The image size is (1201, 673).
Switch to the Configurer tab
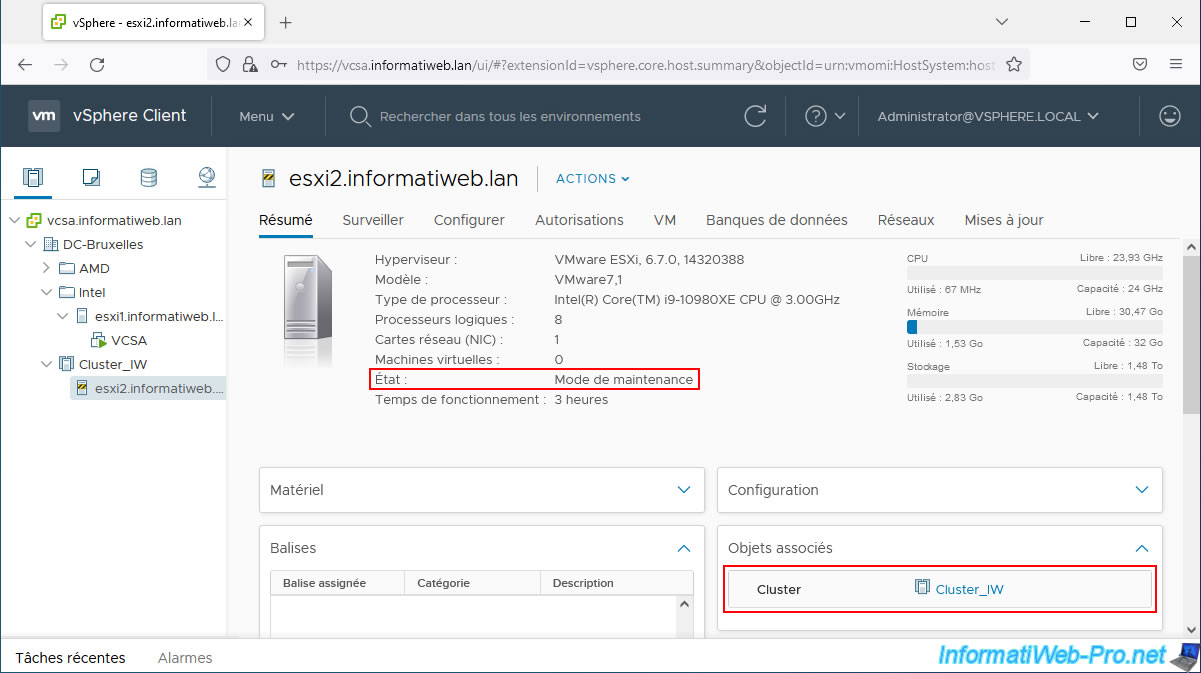tap(469, 220)
